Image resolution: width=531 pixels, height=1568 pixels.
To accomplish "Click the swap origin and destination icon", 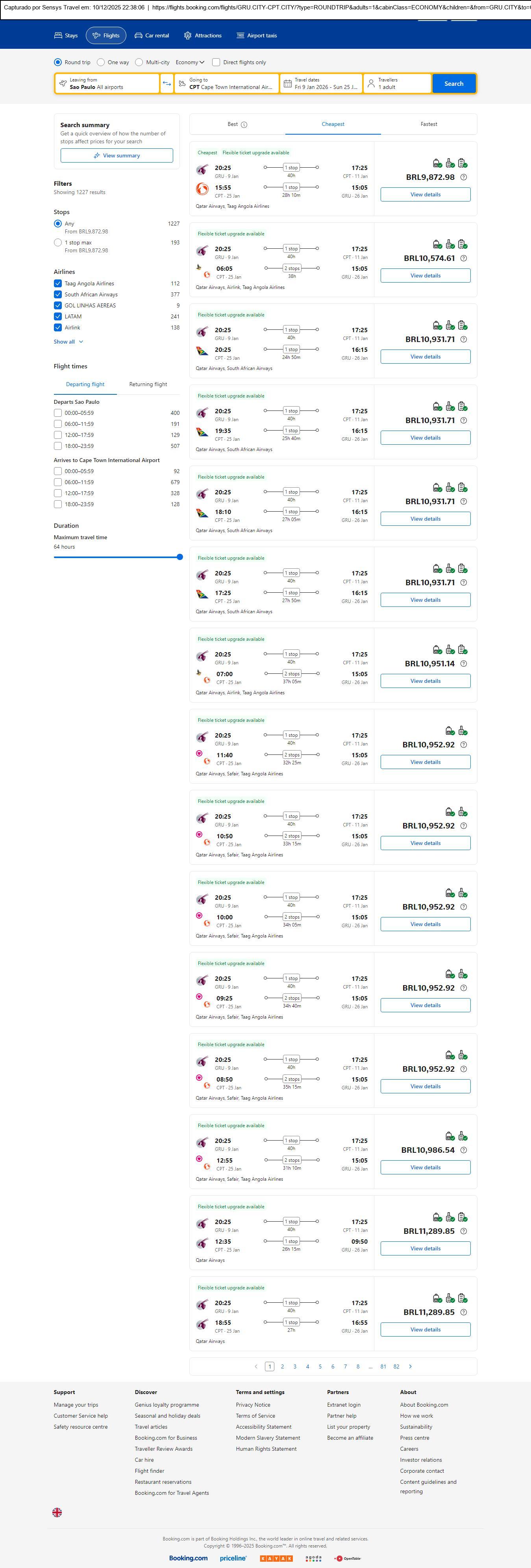I will pyautogui.click(x=167, y=83).
